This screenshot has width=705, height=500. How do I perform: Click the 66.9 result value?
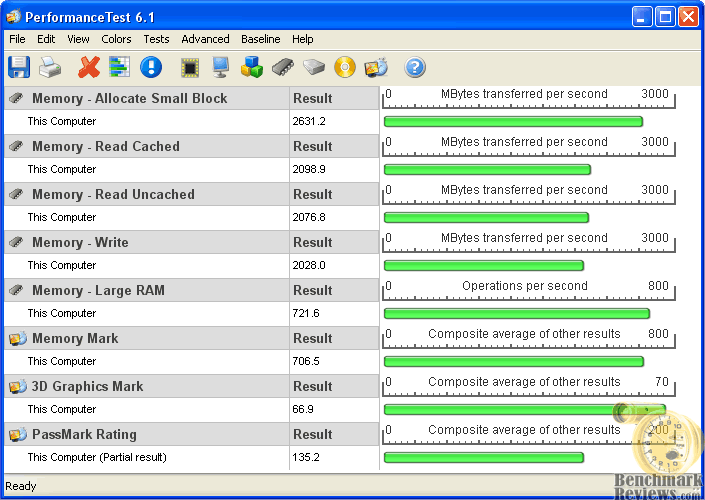click(x=303, y=410)
